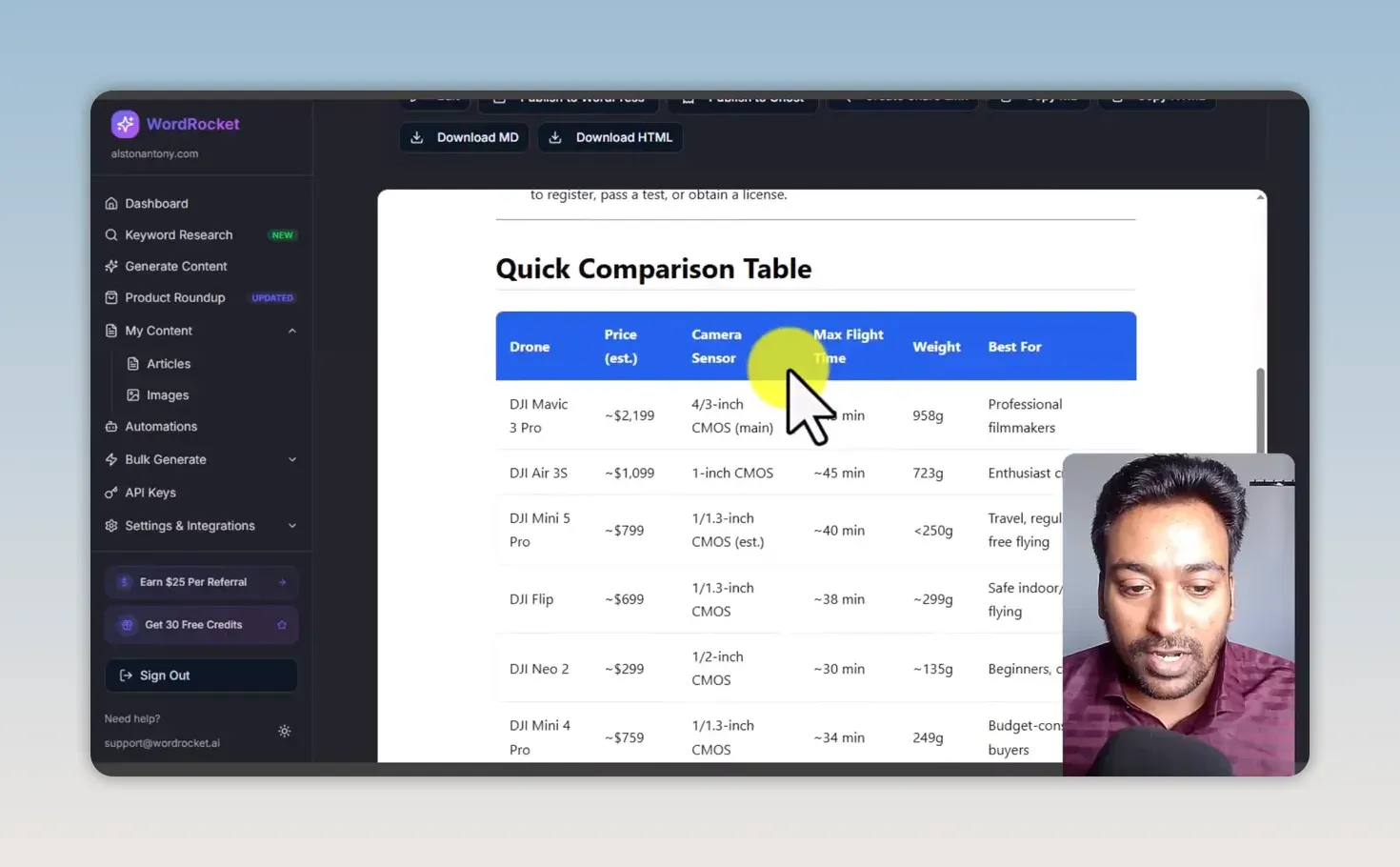1400x867 pixels.
Task: Click the "1/1.3-inch CMOS (est.)" cell
Action: [x=728, y=530]
